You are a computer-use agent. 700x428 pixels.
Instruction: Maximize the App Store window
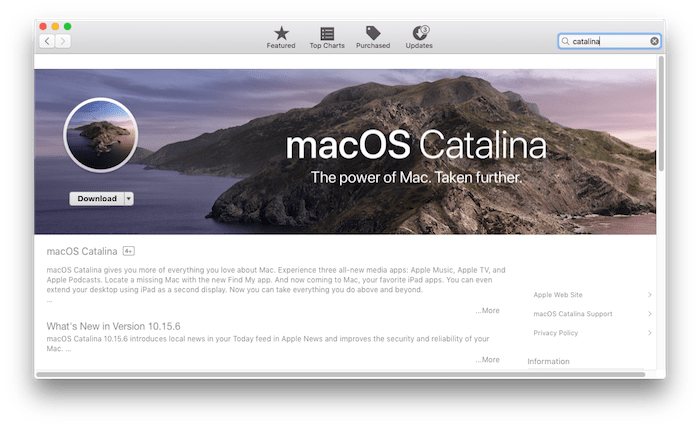coord(67,26)
